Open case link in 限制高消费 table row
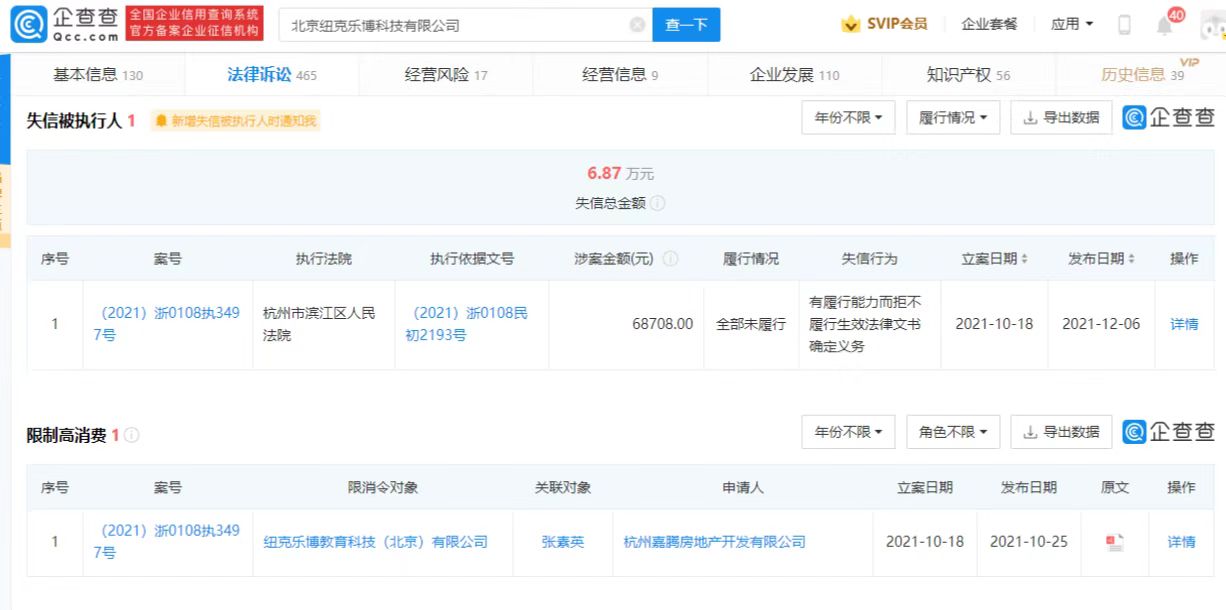Viewport: 1226px width, 610px height. pos(167,541)
